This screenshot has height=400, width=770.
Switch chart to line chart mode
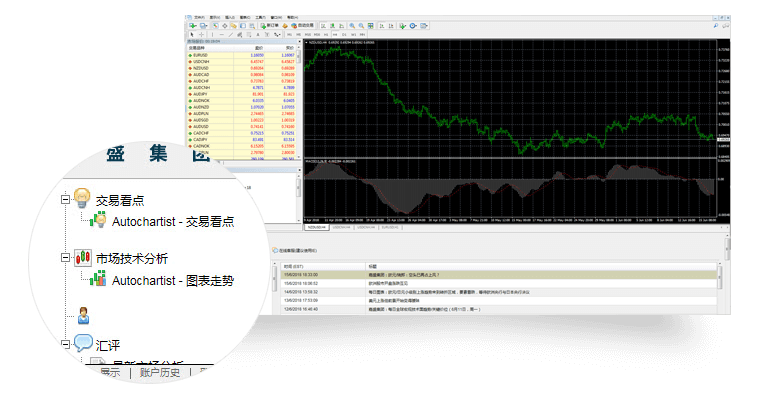[341, 26]
